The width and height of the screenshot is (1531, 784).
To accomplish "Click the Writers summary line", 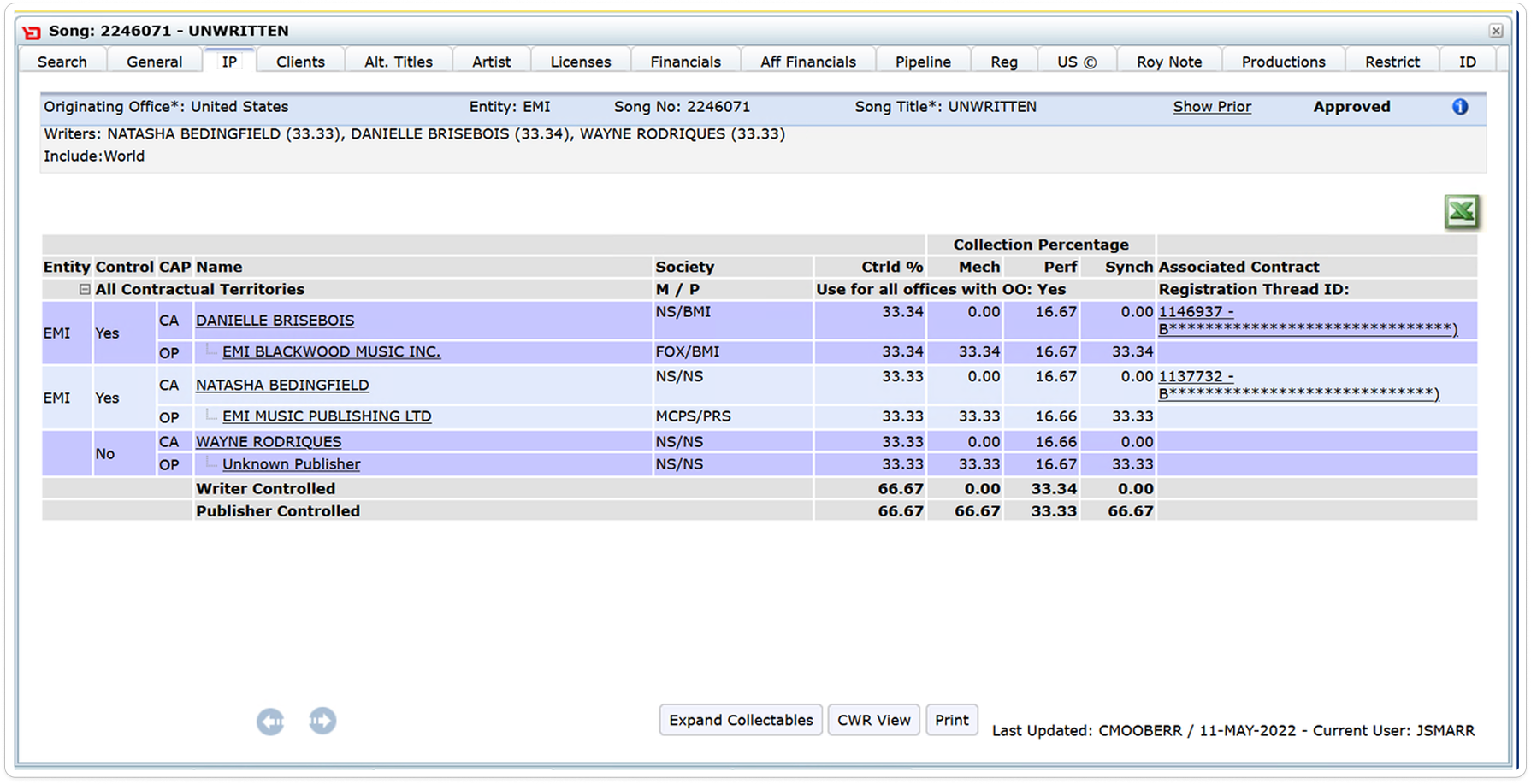I will point(415,134).
